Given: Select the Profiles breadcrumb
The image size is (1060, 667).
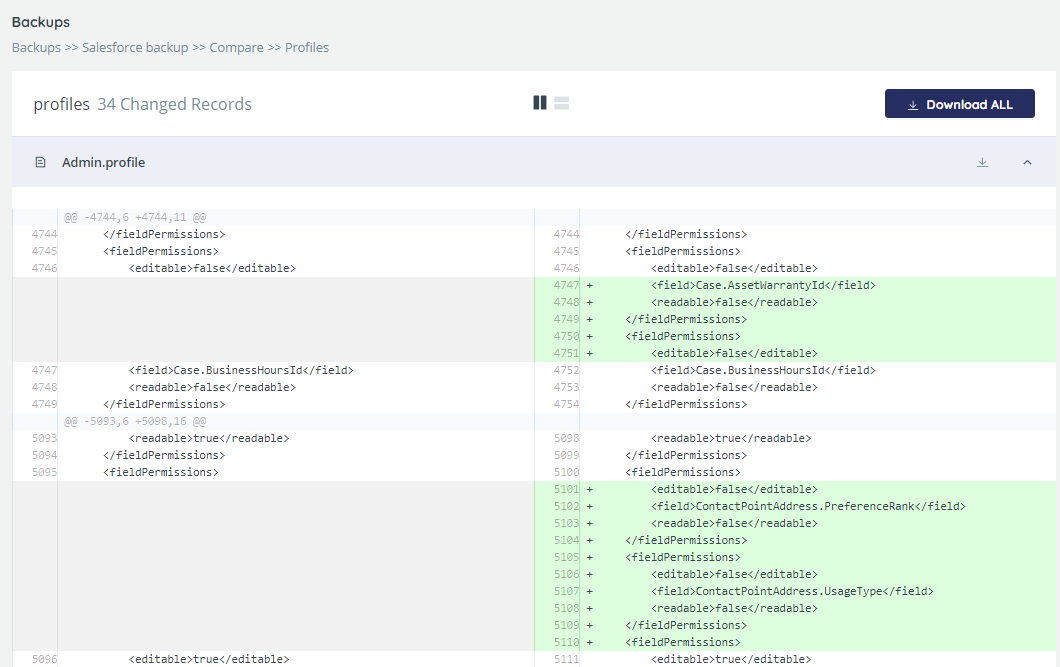Looking at the screenshot, I should click(307, 47).
